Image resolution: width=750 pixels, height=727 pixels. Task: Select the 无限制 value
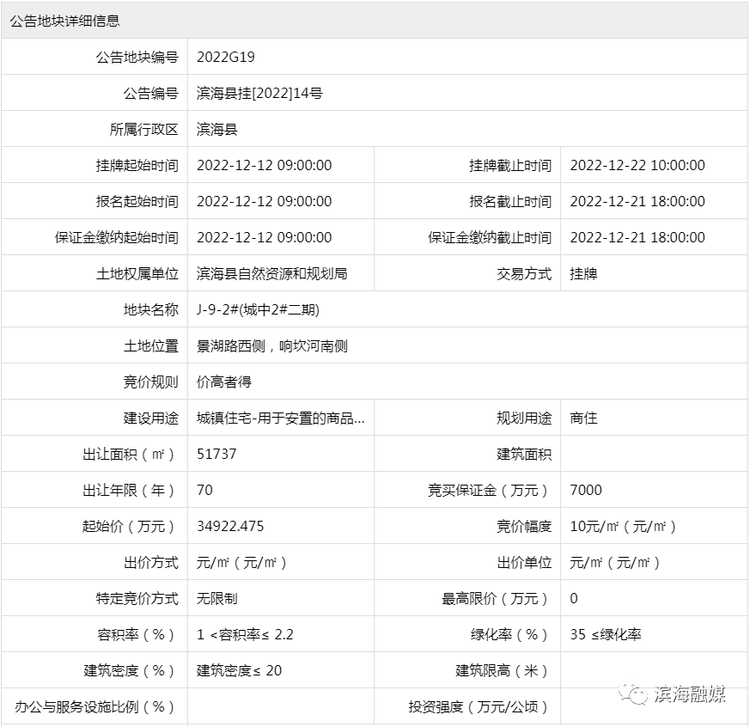217,599
